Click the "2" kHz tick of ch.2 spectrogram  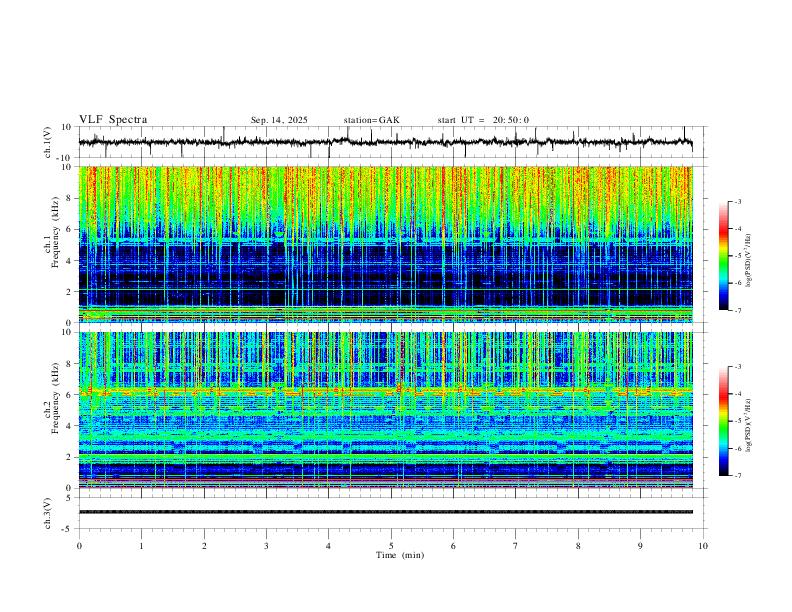pos(69,457)
